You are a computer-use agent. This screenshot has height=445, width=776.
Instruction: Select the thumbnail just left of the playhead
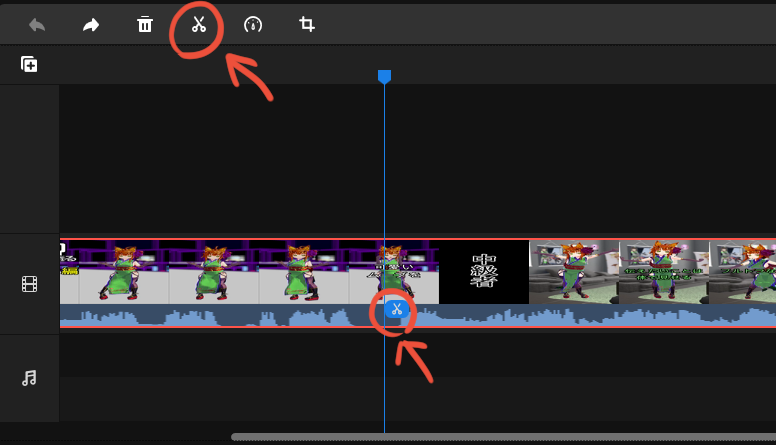pyautogui.click(x=304, y=272)
